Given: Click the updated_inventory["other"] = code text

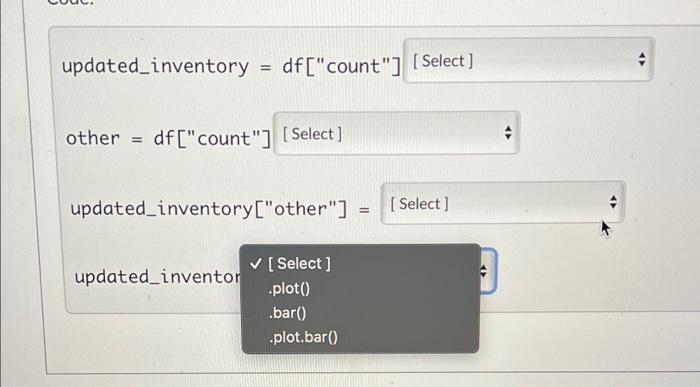Looking at the screenshot, I should click(x=220, y=209).
